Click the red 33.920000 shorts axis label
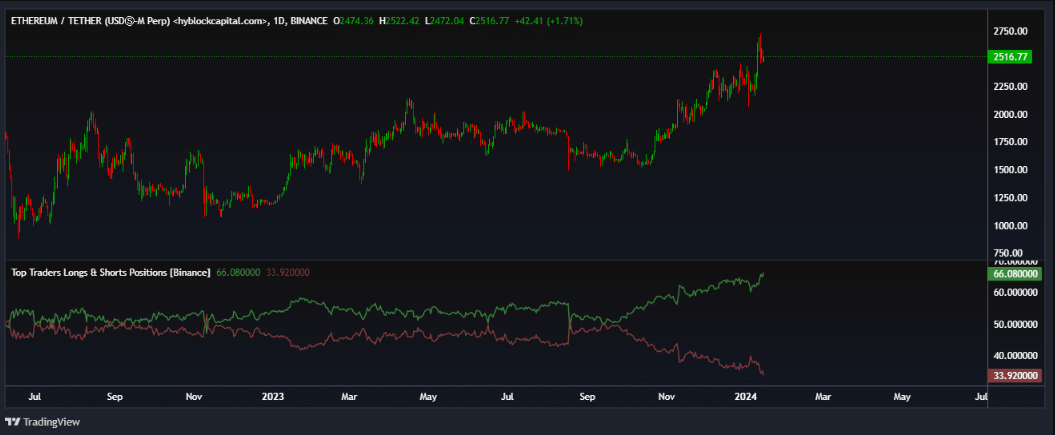The height and width of the screenshot is (435, 1055). coord(1015,376)
